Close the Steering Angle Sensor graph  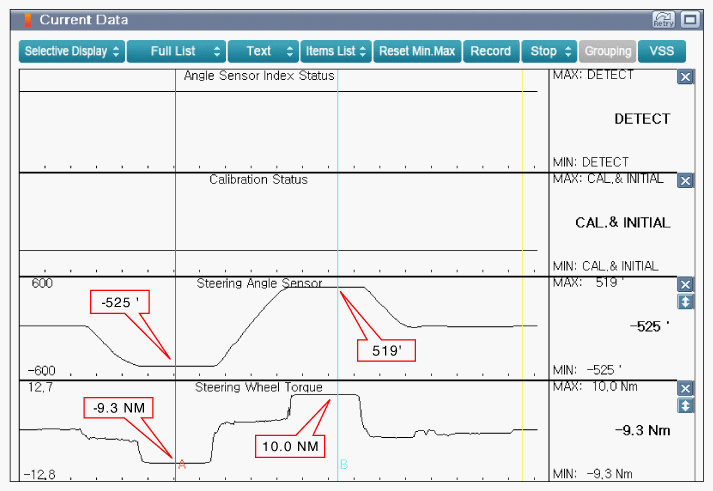[685, 285]
